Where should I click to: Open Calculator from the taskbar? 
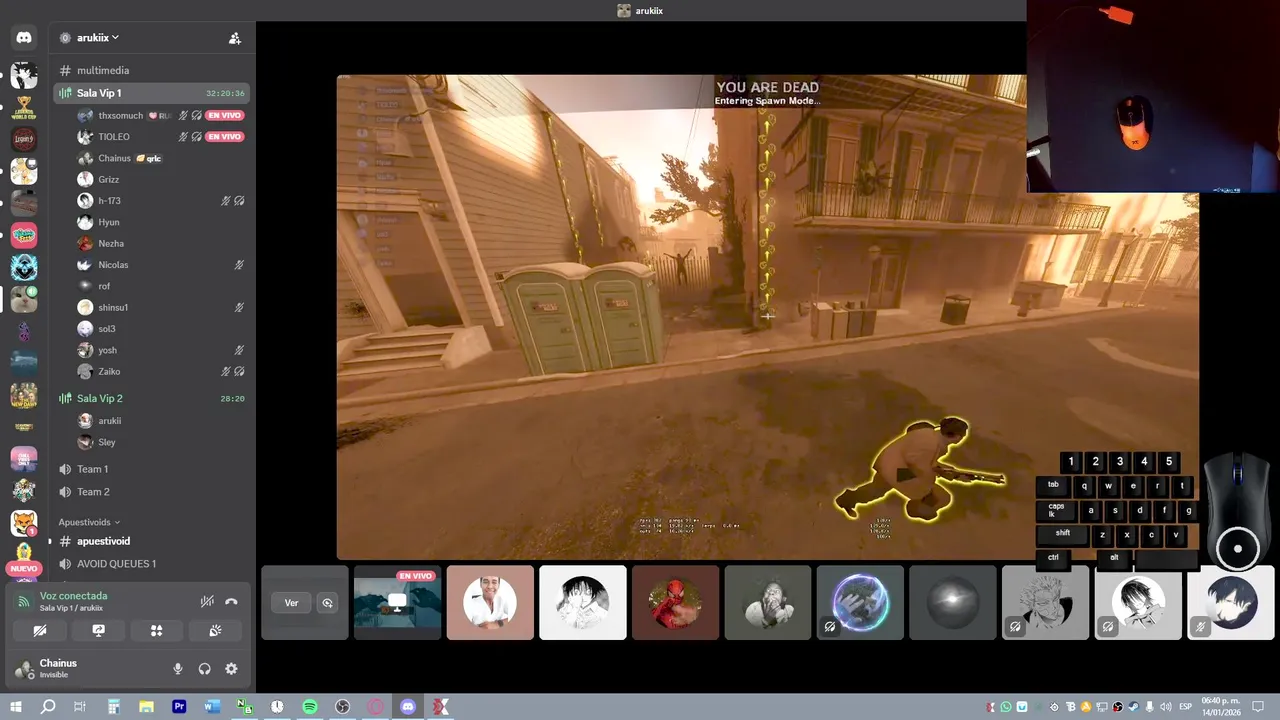click(x=113, y=707)
